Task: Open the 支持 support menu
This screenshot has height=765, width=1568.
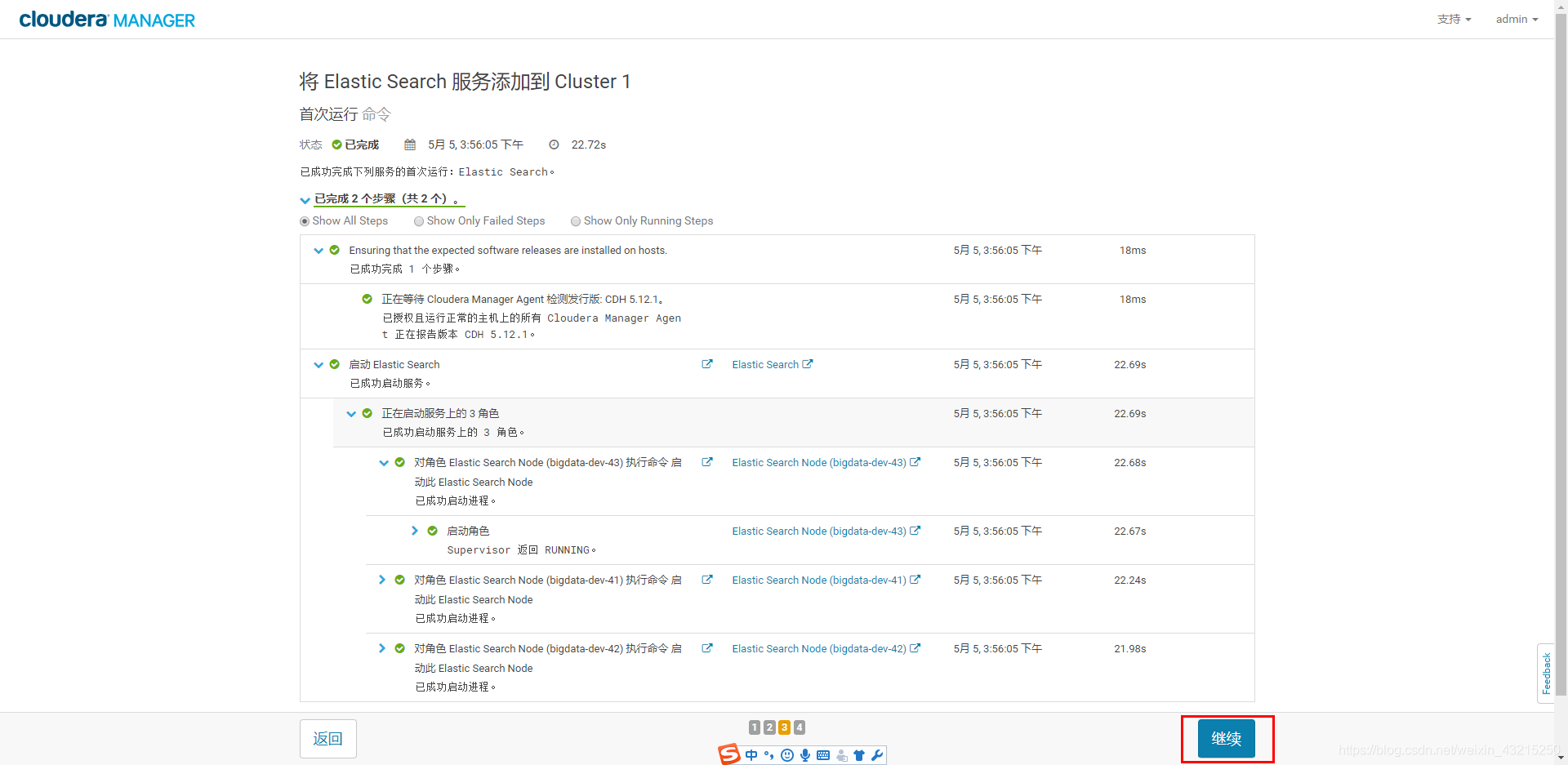Action: [x=1454, y=19]
